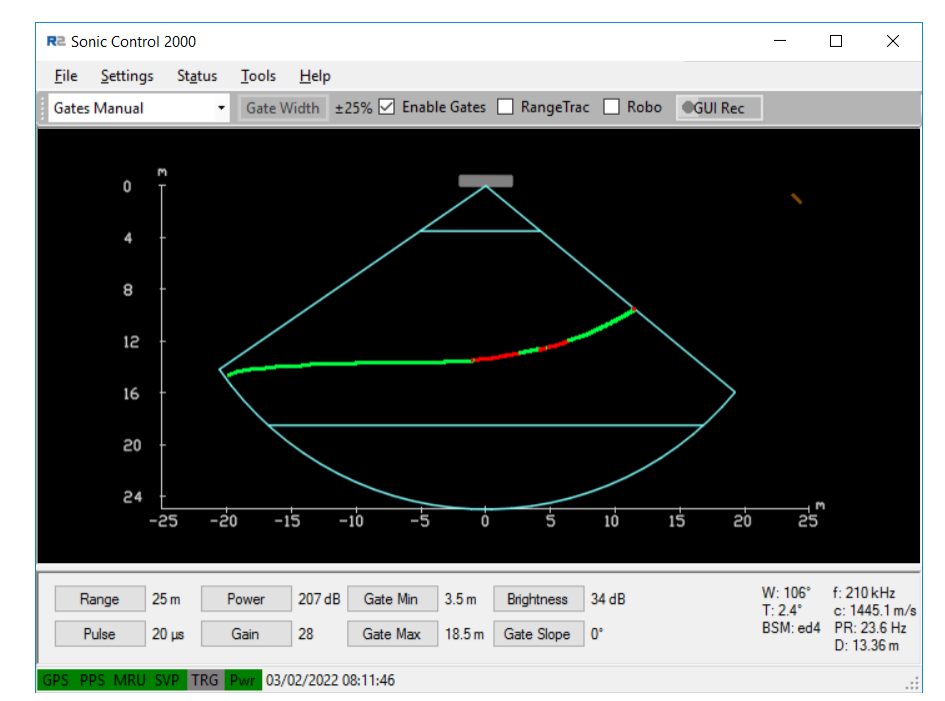The image size is (945, 701).
Task: Minimize the Sonic Control 2000 window
Action: pyautogui.click(x=780, y=41)
